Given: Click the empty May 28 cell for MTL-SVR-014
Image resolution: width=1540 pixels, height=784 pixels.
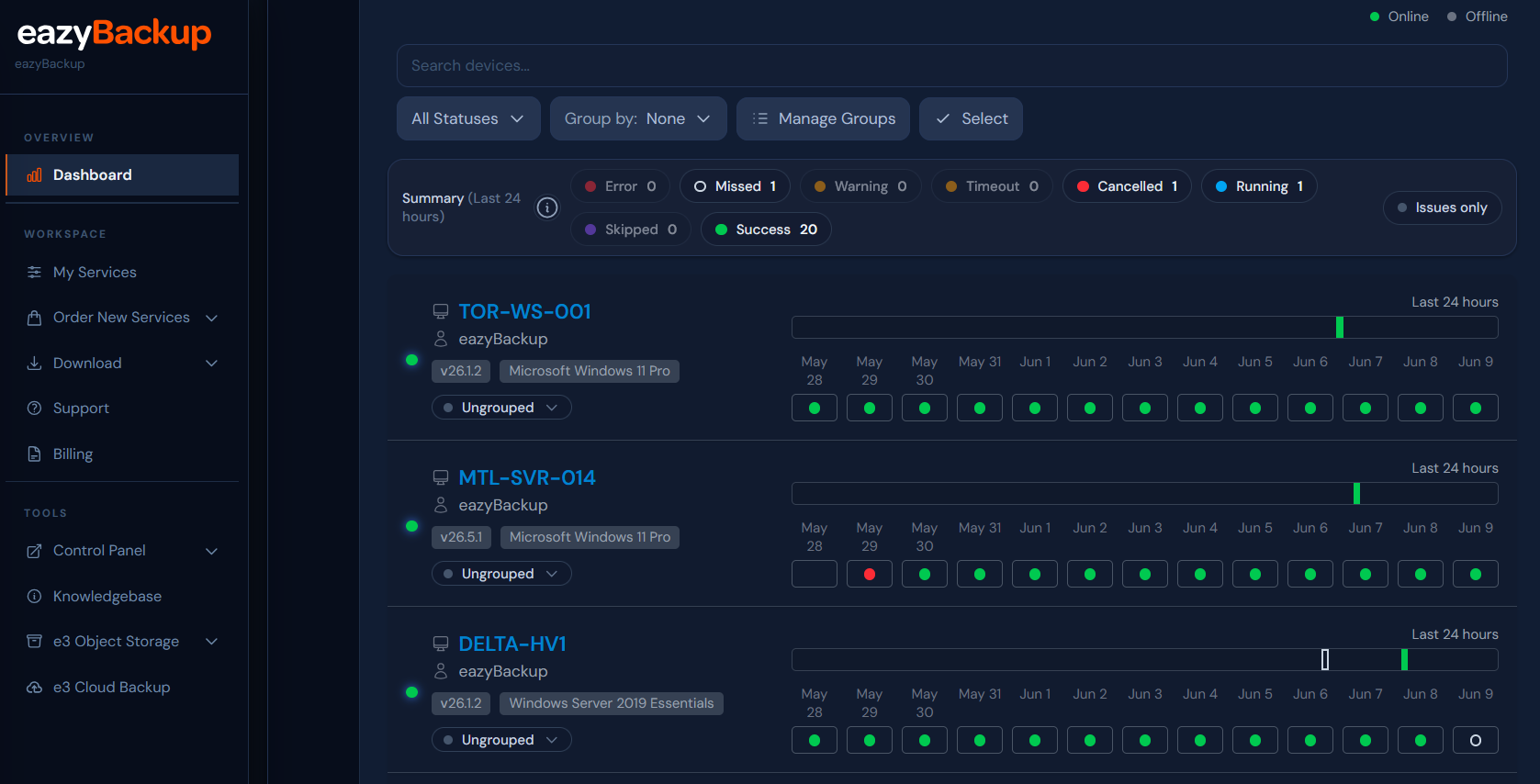Looking at the screenshot, I should (815, 574).
